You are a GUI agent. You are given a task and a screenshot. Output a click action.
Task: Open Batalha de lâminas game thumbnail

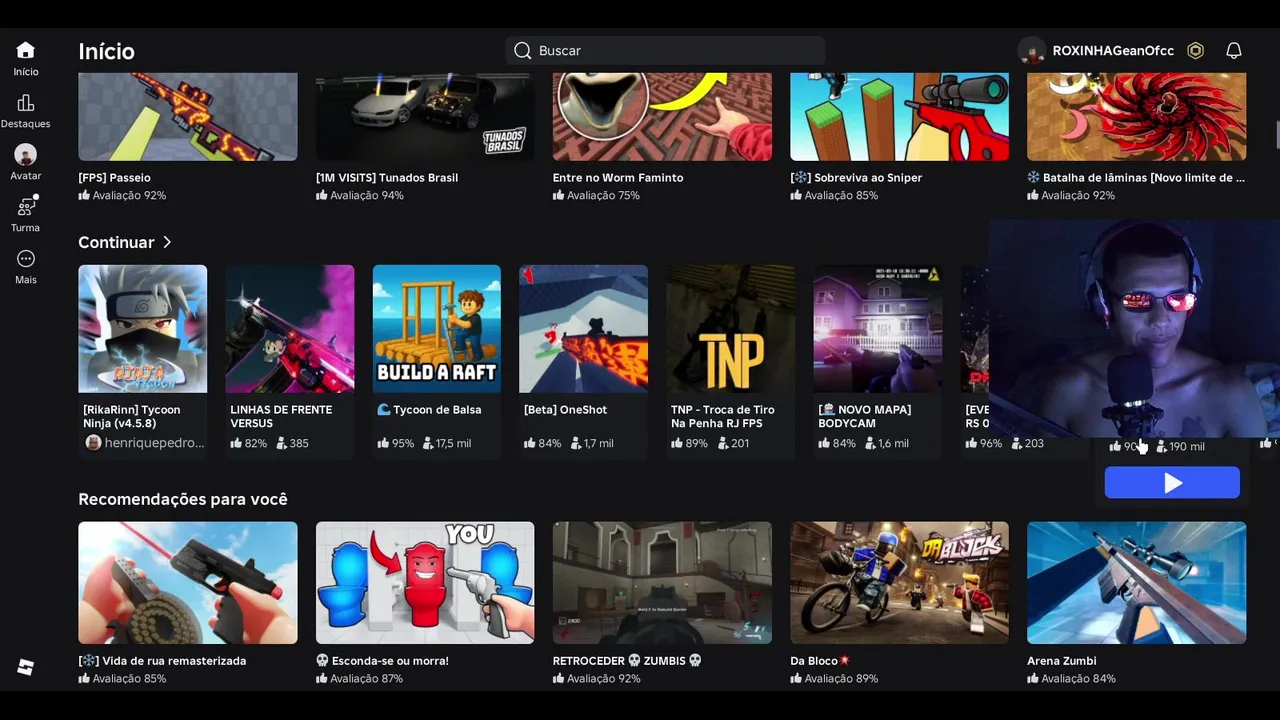point(1136,116)
